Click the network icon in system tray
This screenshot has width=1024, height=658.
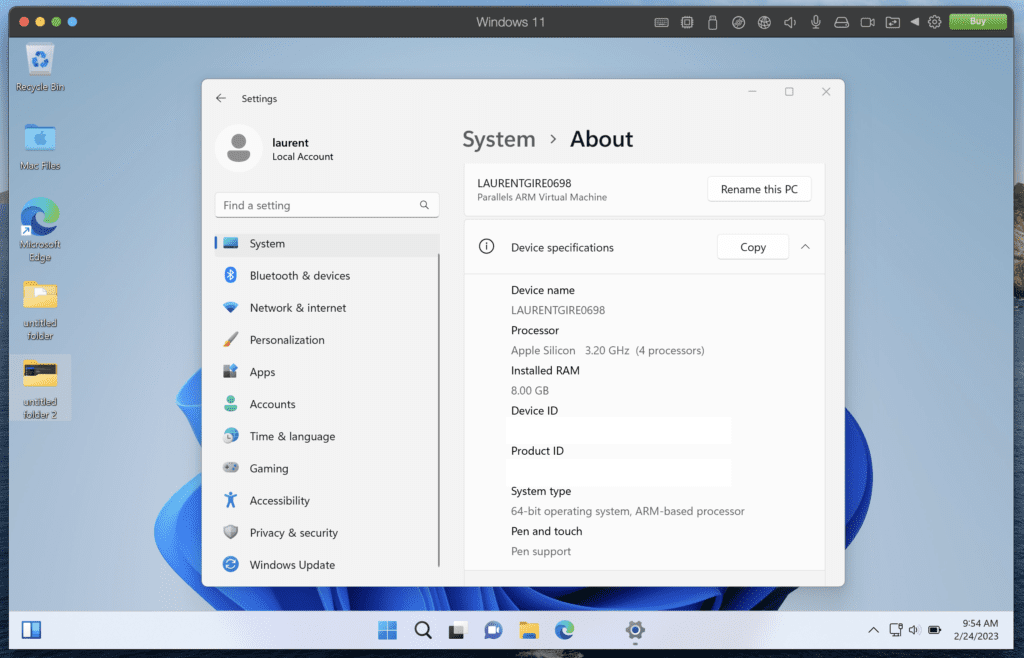tap(896, 630)
